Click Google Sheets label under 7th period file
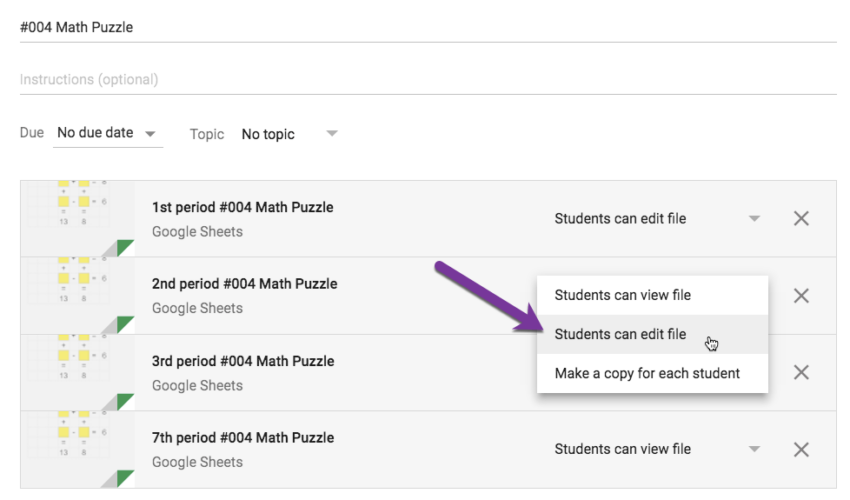Viewport: 850px width, 500px height. (197, 462)
